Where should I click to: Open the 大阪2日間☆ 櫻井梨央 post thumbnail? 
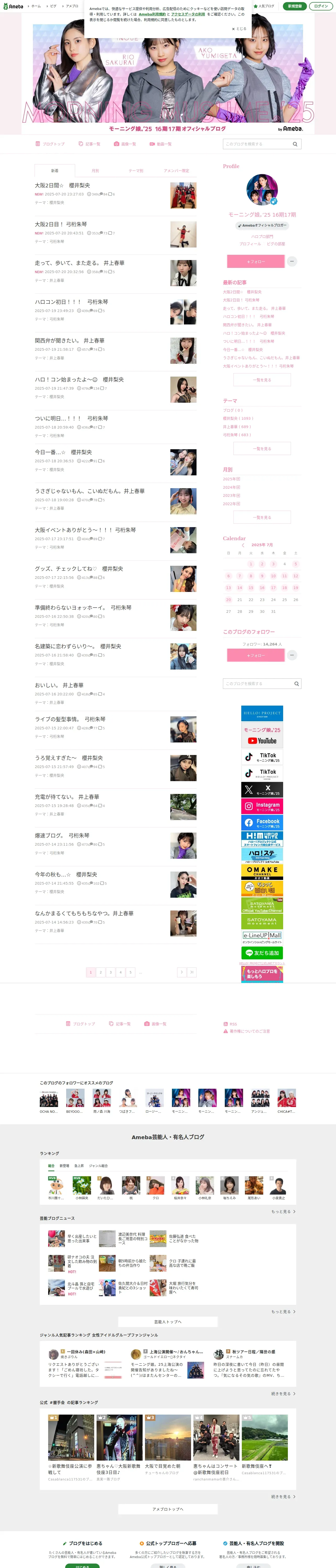pos(183,196)
